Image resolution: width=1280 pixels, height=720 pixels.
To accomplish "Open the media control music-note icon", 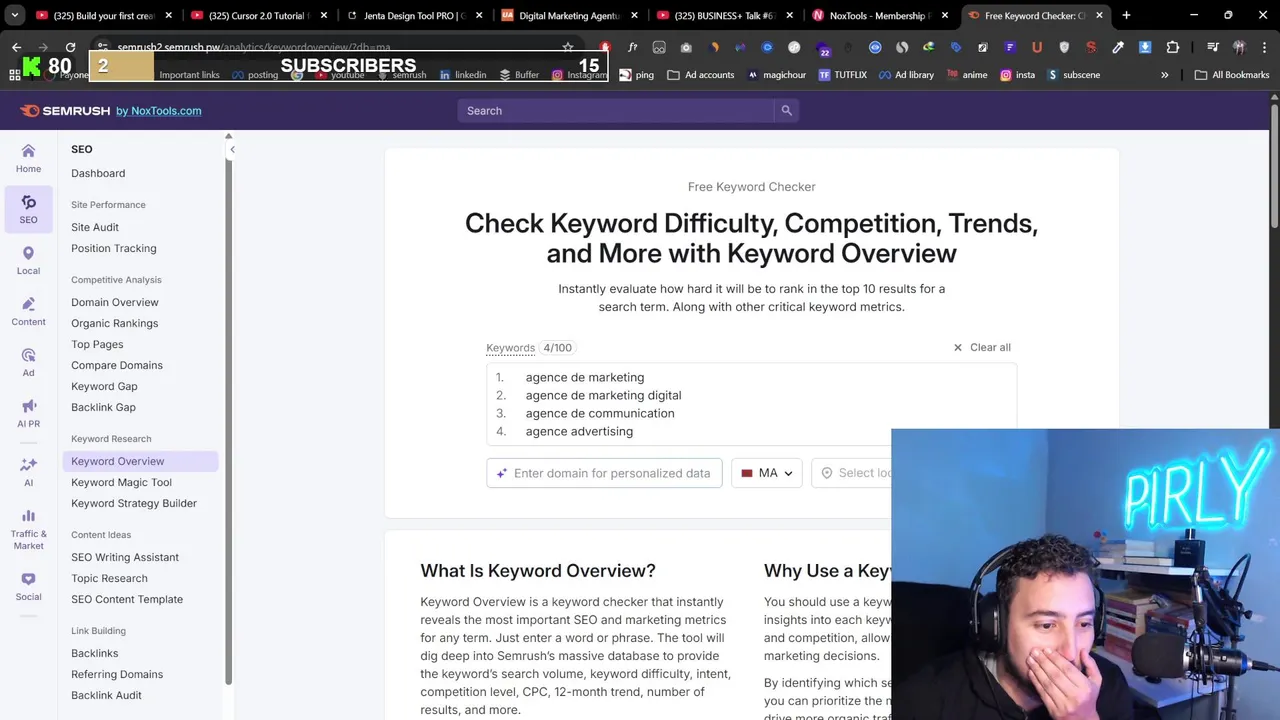I will point(1213,47).
